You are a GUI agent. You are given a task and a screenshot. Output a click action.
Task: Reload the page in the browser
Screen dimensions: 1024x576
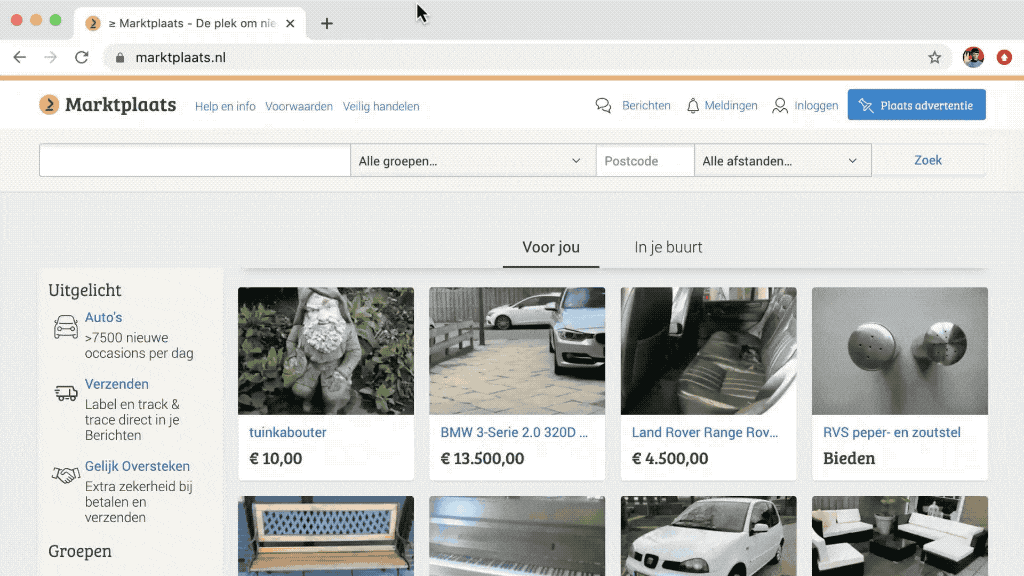(82, 58)
